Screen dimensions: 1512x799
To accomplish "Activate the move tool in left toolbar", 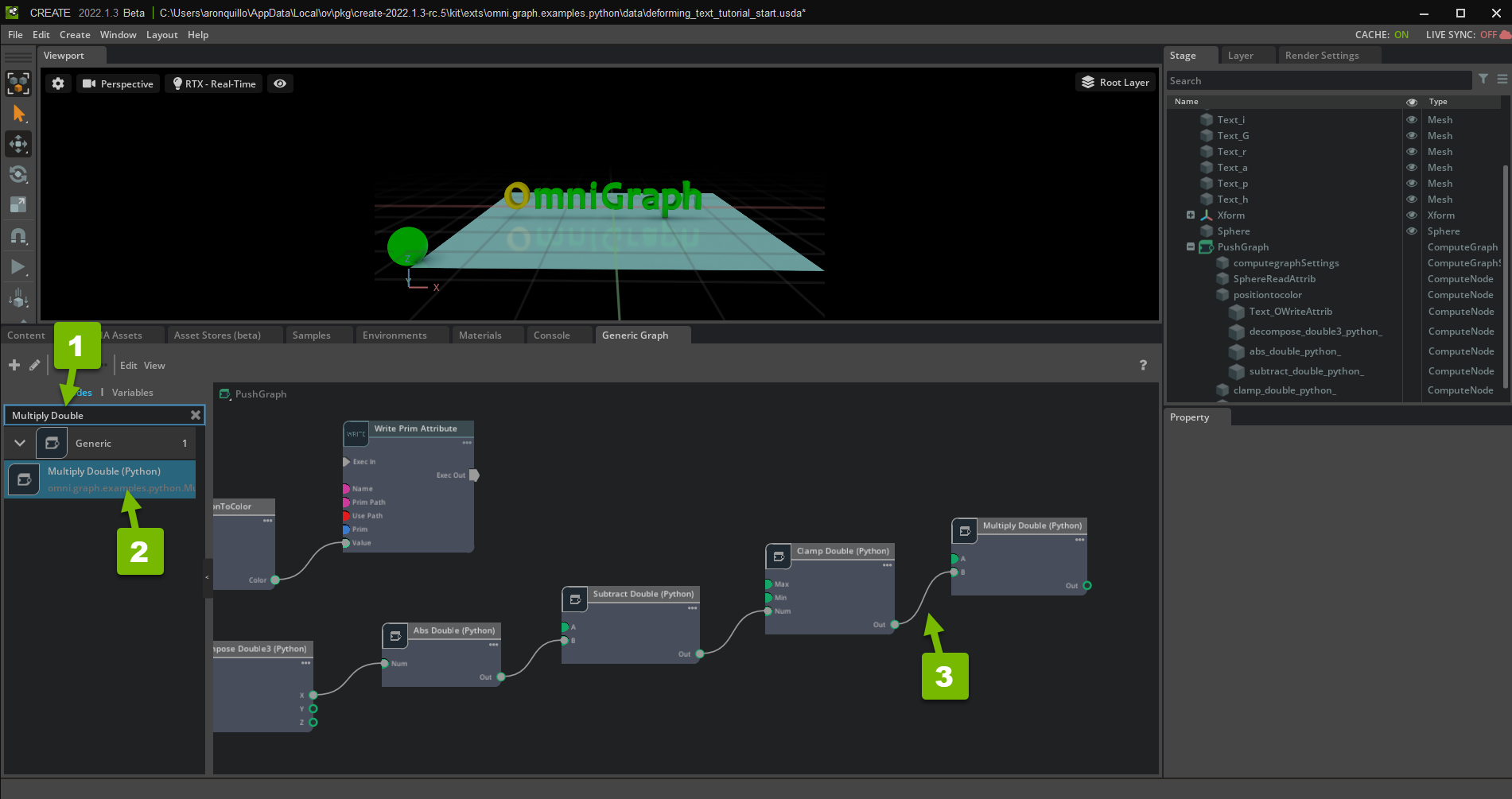I will (18, 144).
